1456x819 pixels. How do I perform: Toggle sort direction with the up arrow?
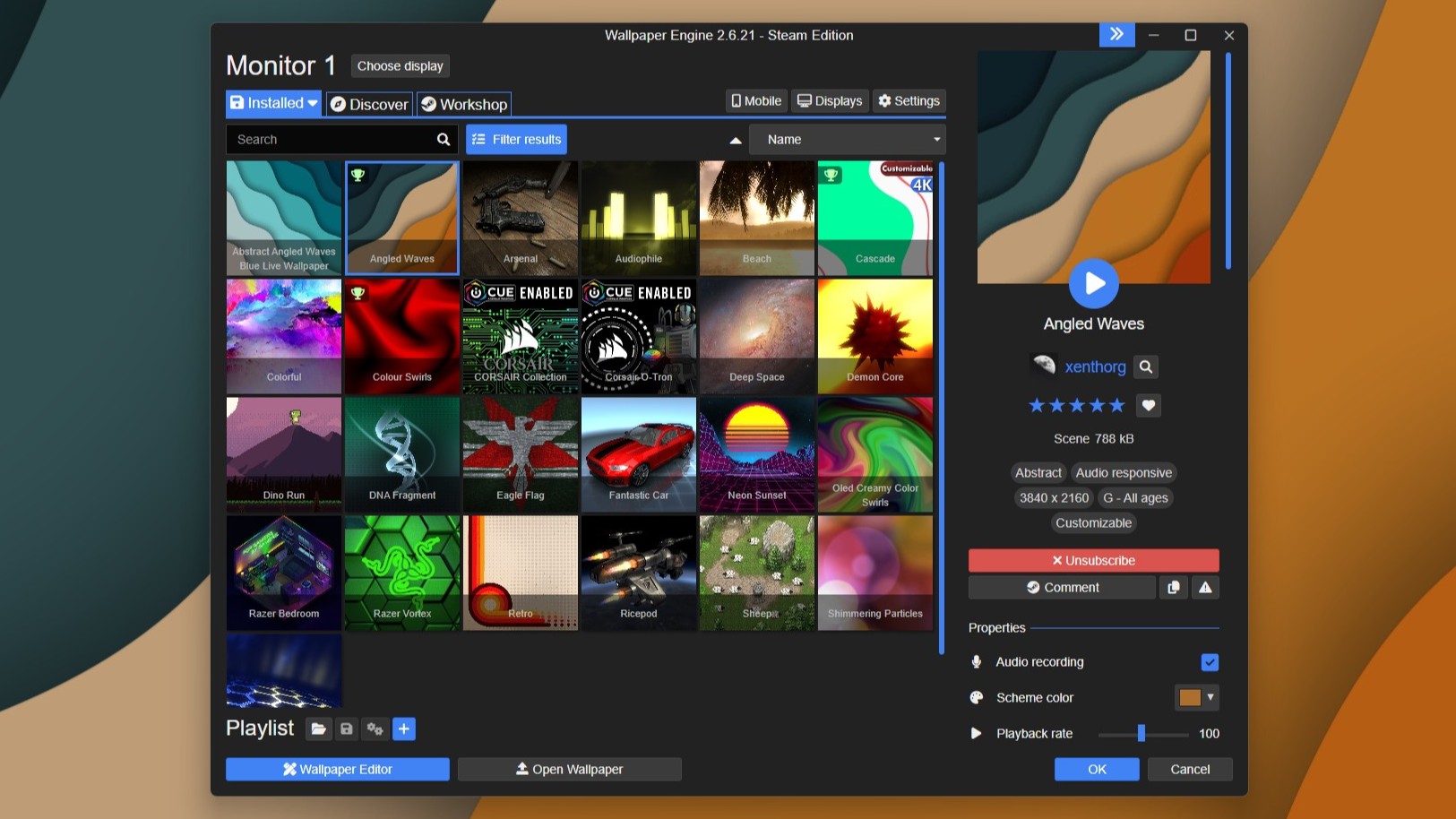point(736,141)
